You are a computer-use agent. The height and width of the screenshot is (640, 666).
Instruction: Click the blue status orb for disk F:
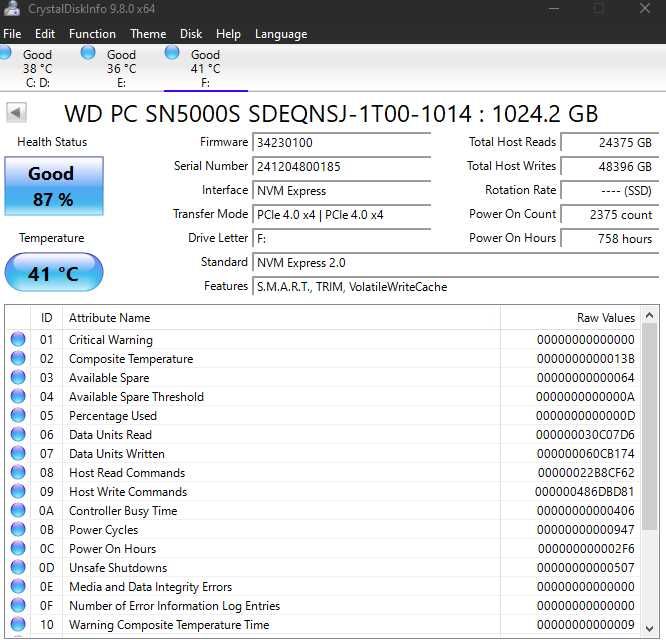pyautogui.click(x=172, y=53)
